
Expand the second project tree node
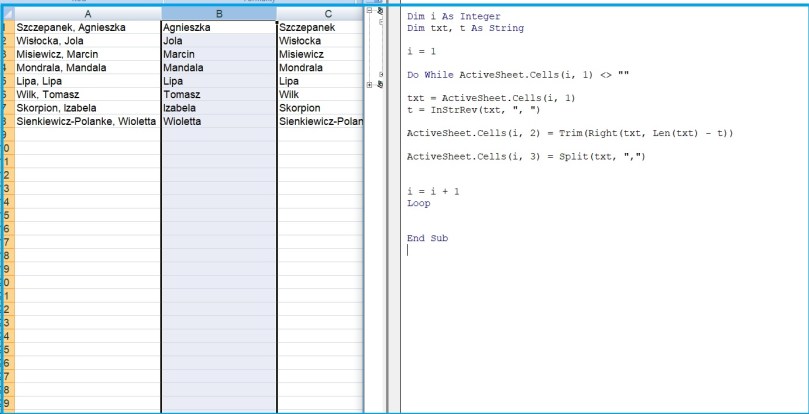pyautogui.click(x=369, y=85)
